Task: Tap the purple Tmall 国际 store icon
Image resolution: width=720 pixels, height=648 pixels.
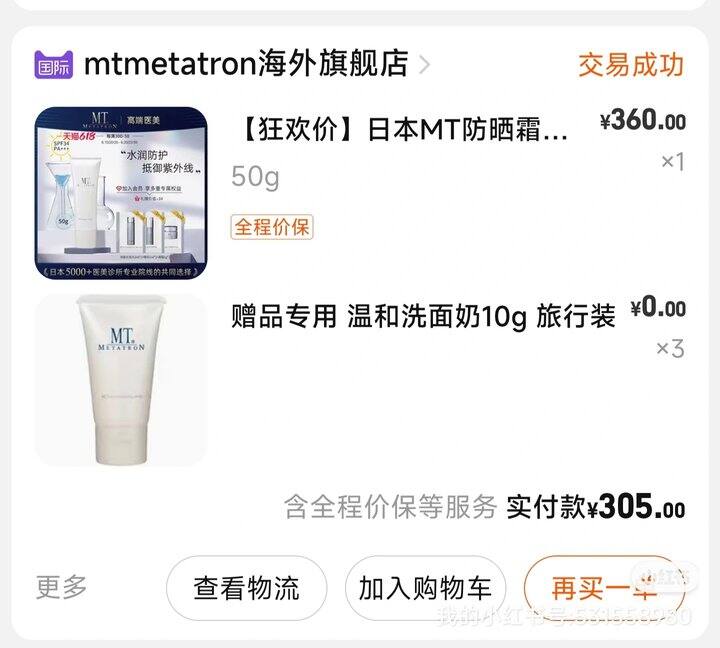Action: [x=53, y=64]
